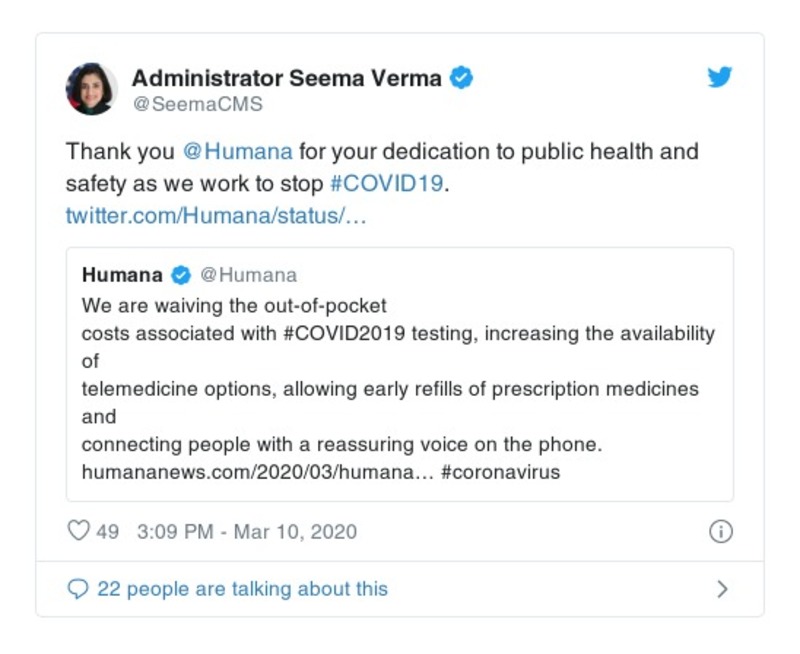Open the tweet info icon
This screenshot has height=654, width=800.
coord(720,532)
